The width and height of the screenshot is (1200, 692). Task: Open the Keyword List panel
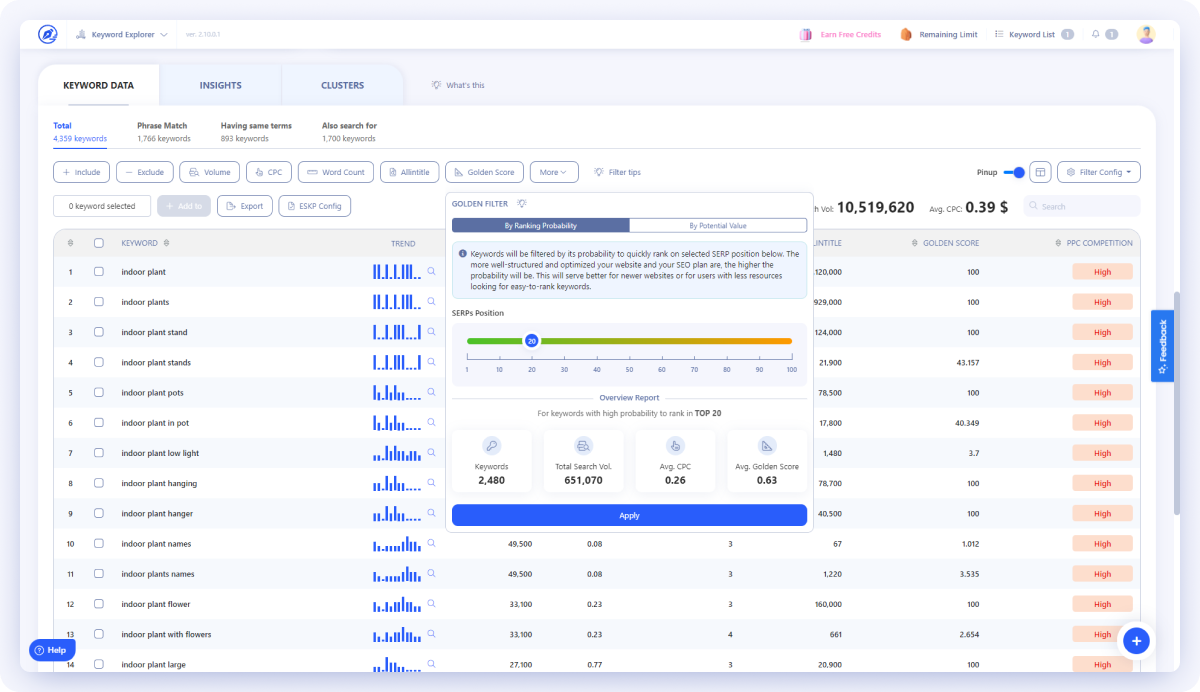(x=1032, y=33)
